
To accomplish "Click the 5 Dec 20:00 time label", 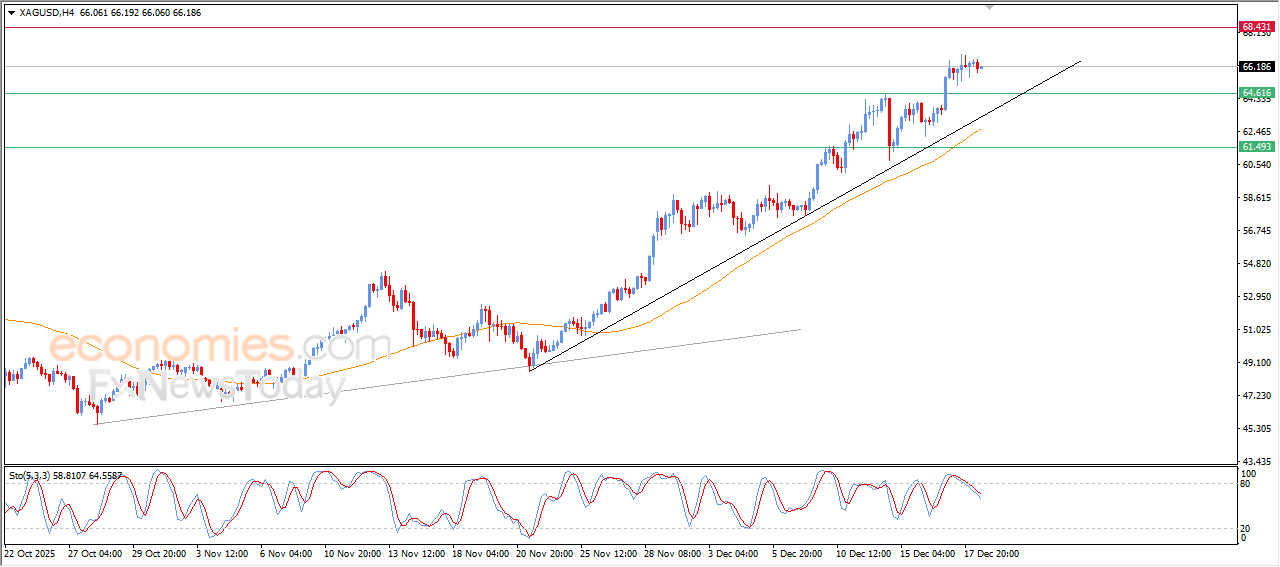I will (798, 552).
